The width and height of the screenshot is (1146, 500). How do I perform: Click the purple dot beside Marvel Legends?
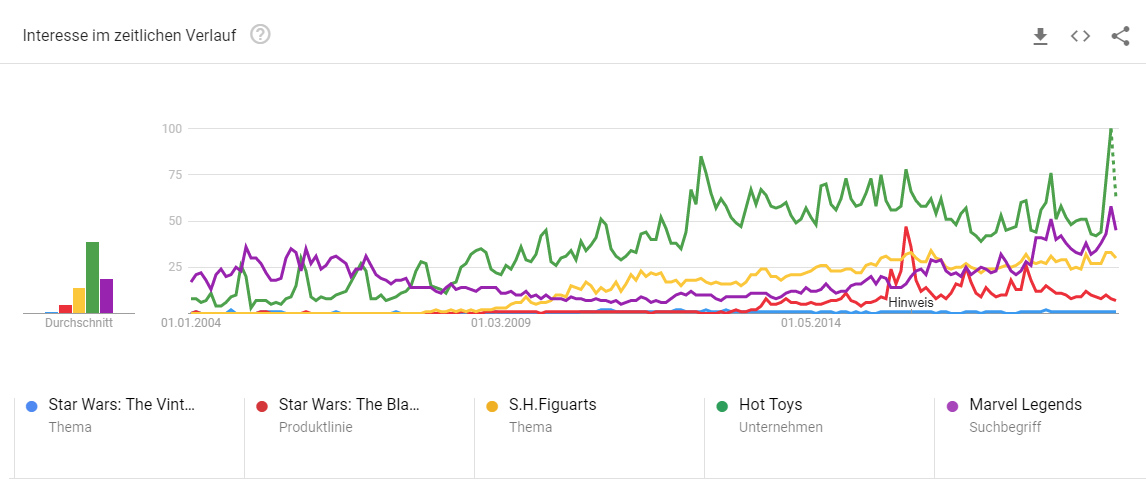(952, 406)
